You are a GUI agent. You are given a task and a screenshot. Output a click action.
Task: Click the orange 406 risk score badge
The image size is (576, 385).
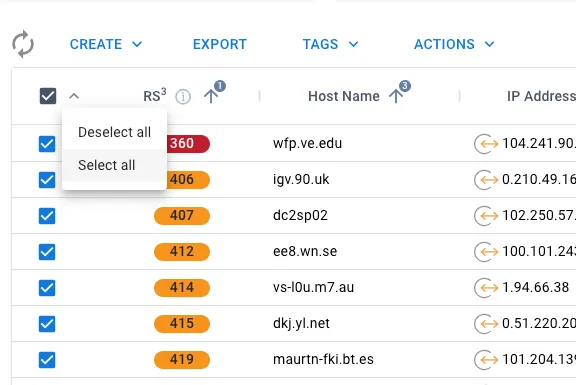[x=188, y=180]
